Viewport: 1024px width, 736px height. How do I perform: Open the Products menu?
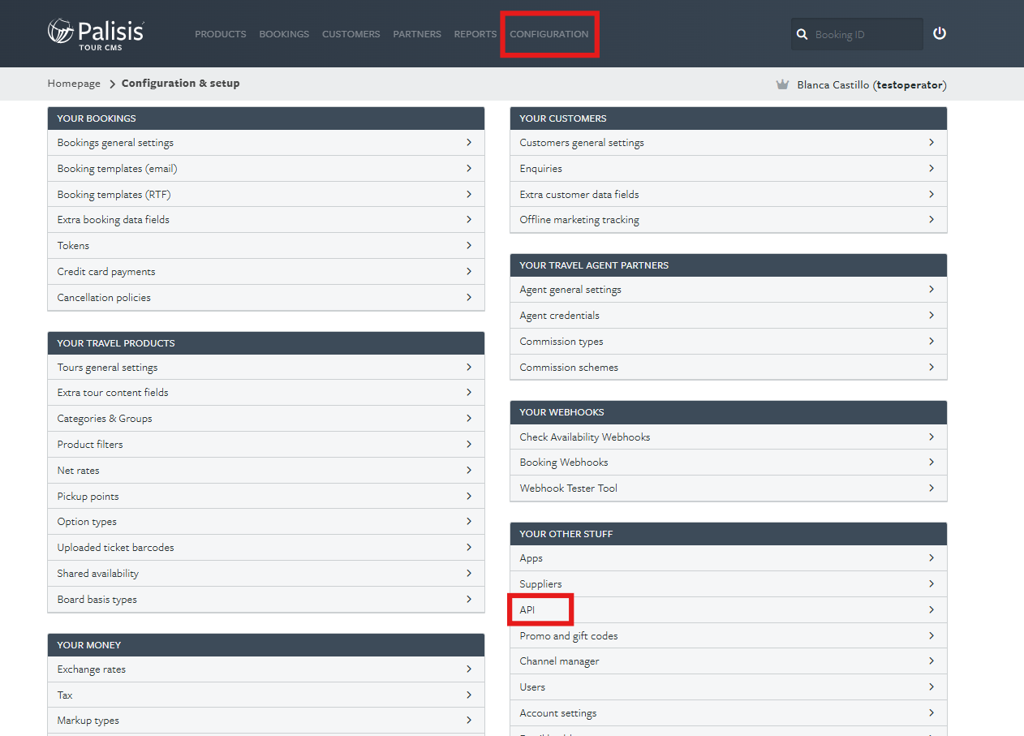(x=220, y=34)
